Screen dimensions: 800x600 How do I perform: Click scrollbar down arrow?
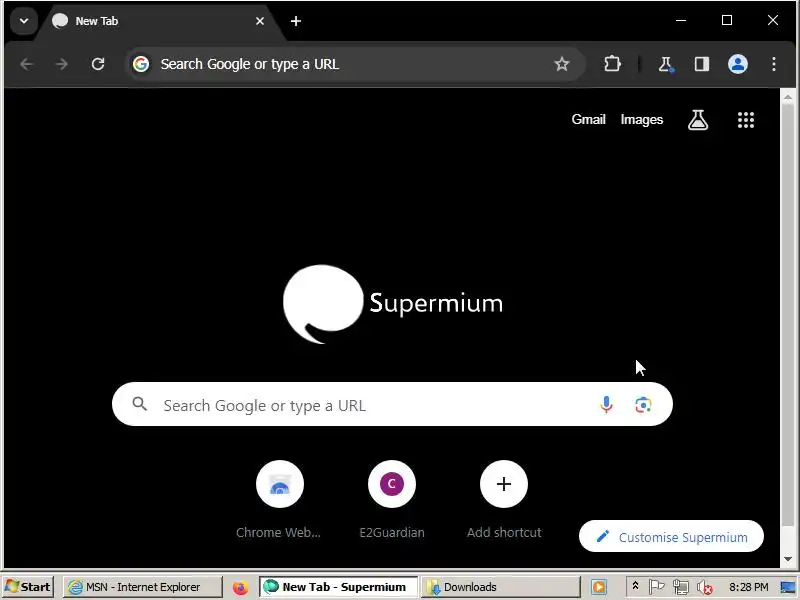click(788, 559)
